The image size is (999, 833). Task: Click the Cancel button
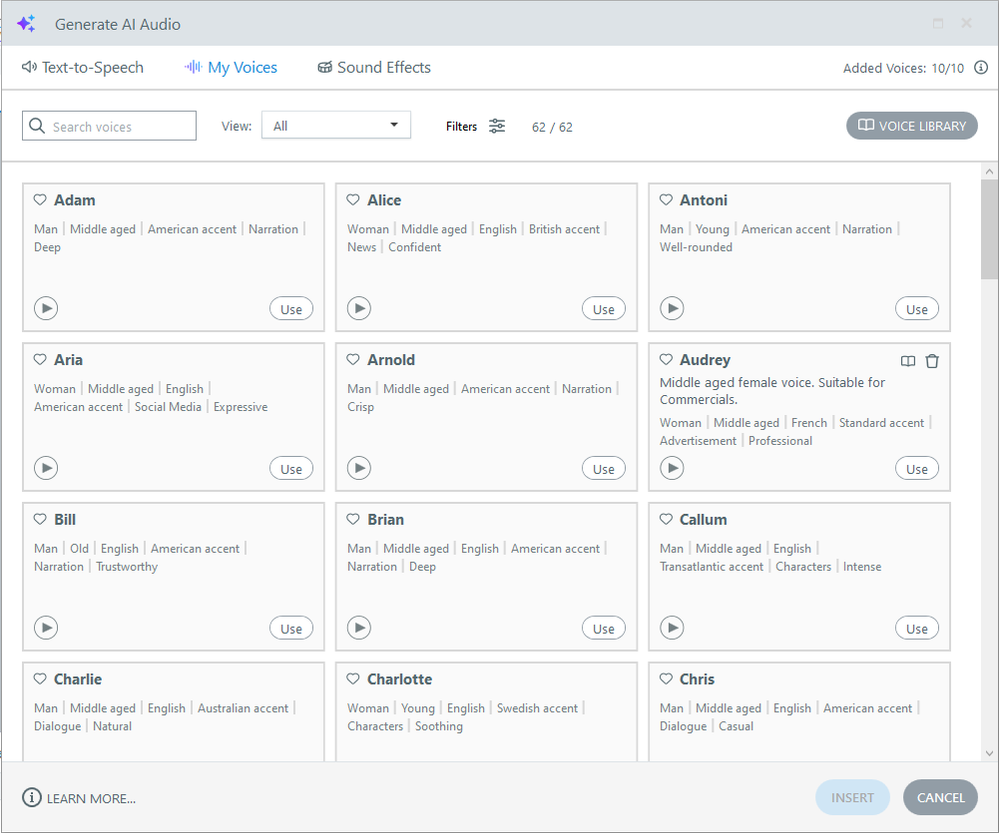coord(940,798)
